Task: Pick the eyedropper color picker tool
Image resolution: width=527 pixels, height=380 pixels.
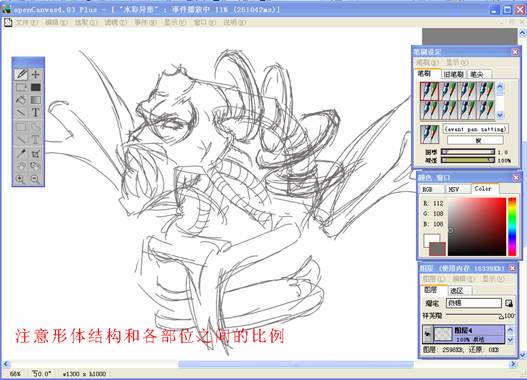Action: (x=21, y=154)
